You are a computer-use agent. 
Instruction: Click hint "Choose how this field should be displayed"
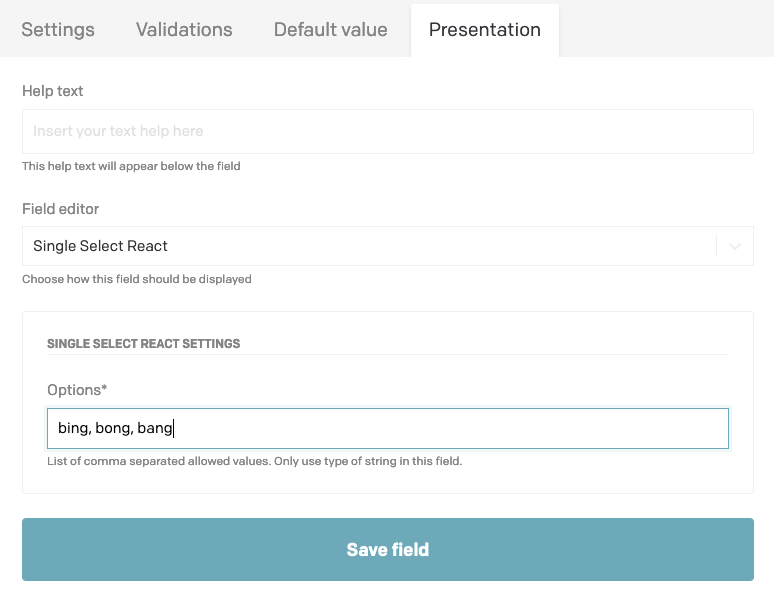click(137, 279)
